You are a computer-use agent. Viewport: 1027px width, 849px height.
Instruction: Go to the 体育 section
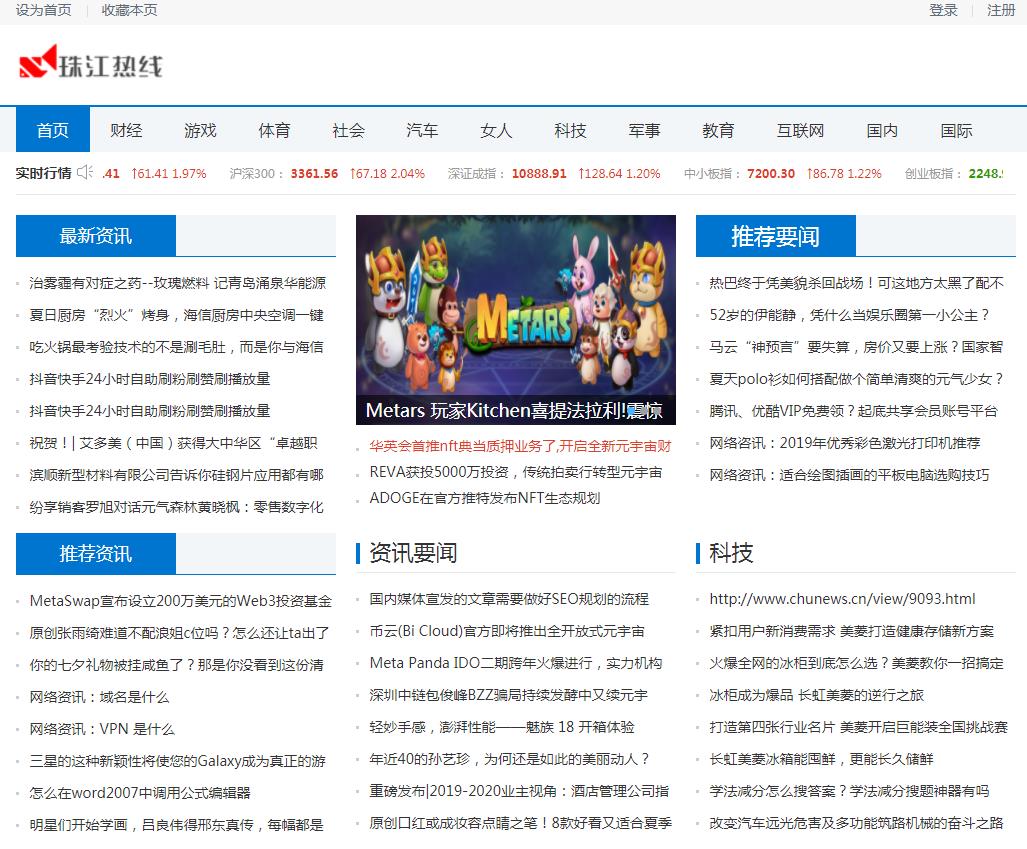tap(274, 130)
